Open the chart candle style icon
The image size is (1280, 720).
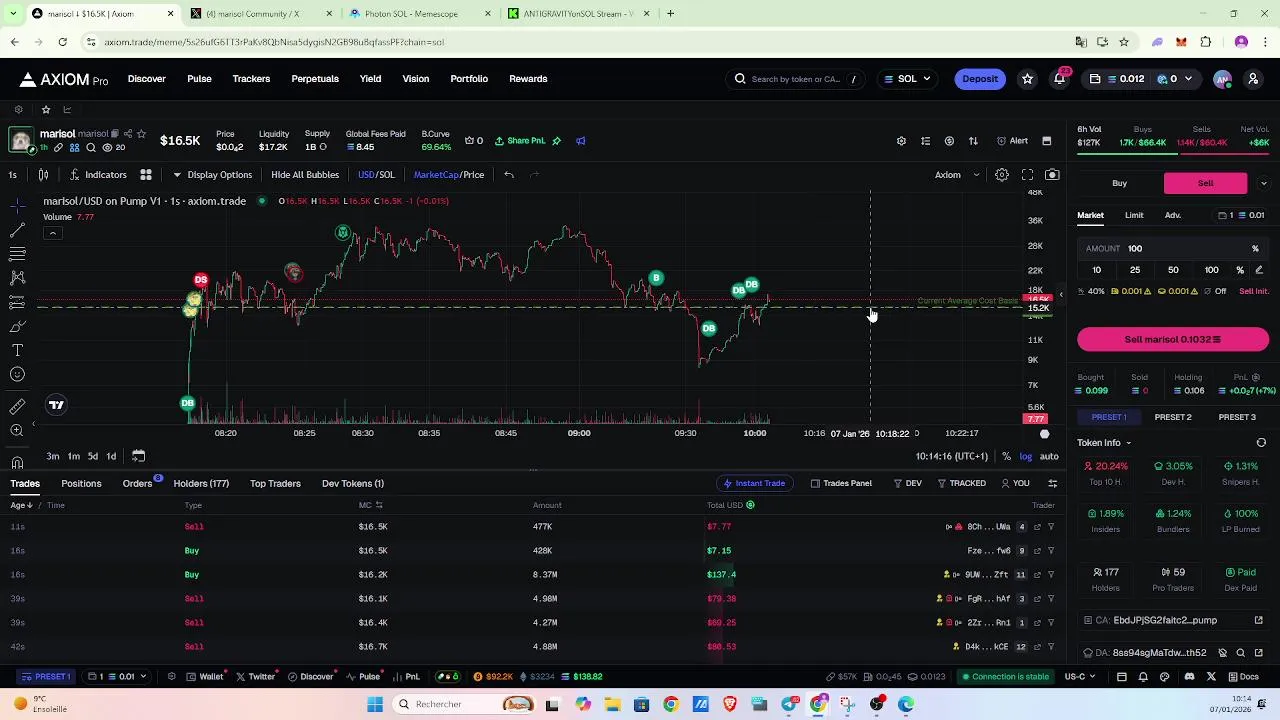pyautogui.click(x=44, y=175)
